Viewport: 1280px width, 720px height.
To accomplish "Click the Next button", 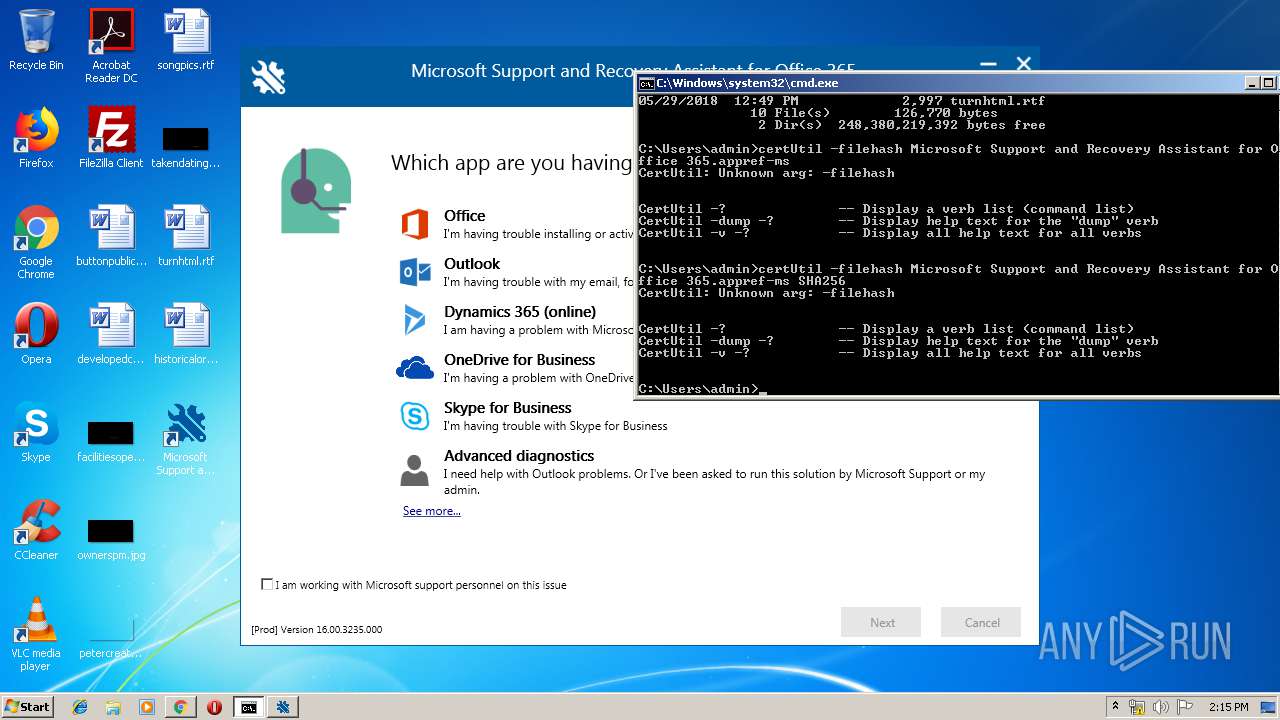I will click(881, 622).
